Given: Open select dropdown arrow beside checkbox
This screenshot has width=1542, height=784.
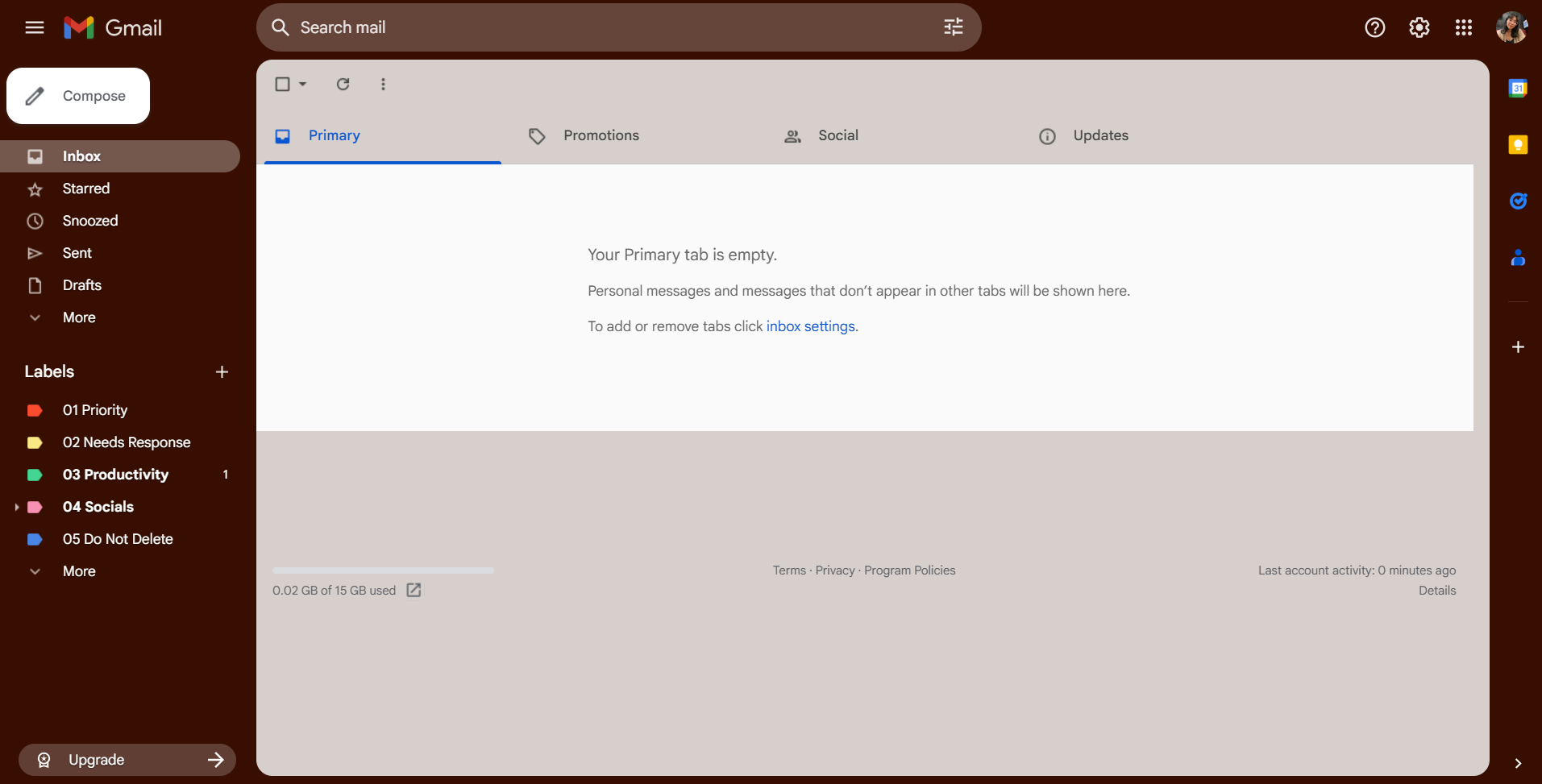Looking at the screenshot, I should tap(303, 84).
